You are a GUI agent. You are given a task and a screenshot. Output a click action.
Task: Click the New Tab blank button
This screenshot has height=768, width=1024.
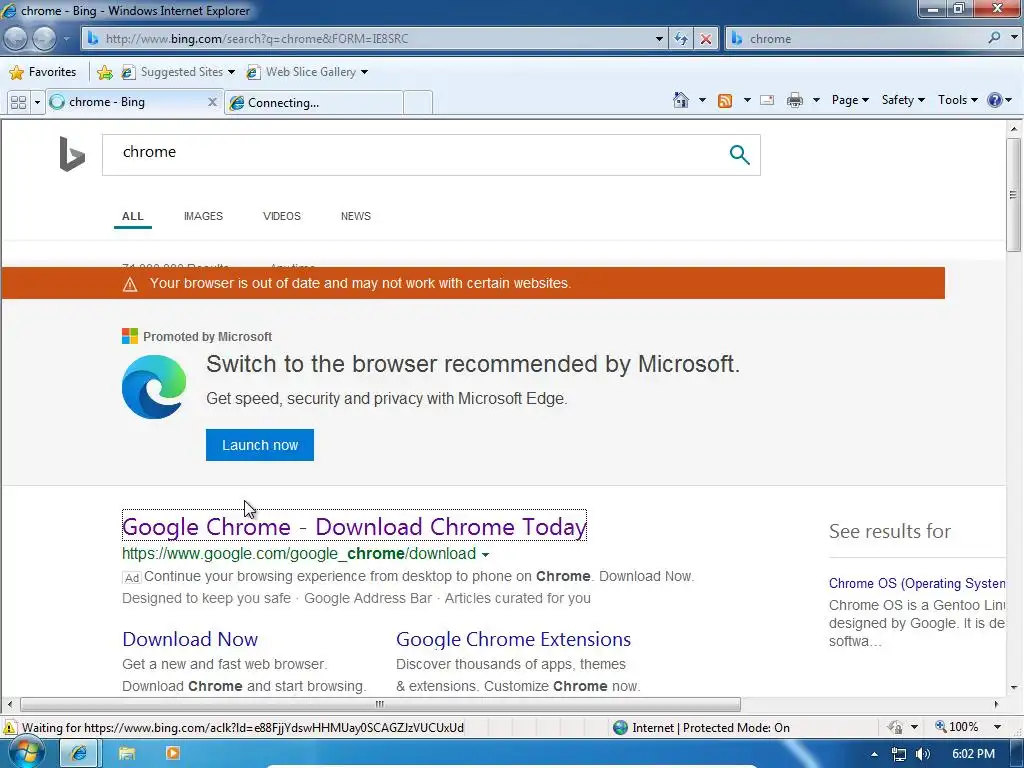pos(418,103)
